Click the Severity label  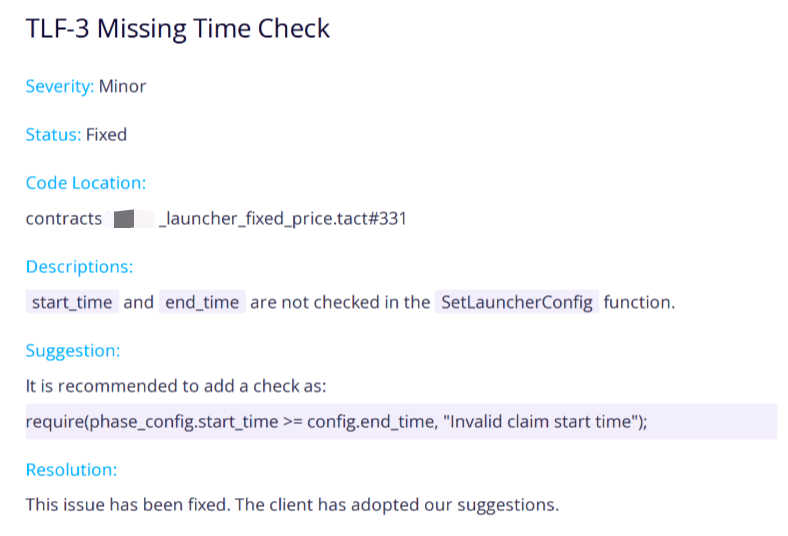coord(59,86)
